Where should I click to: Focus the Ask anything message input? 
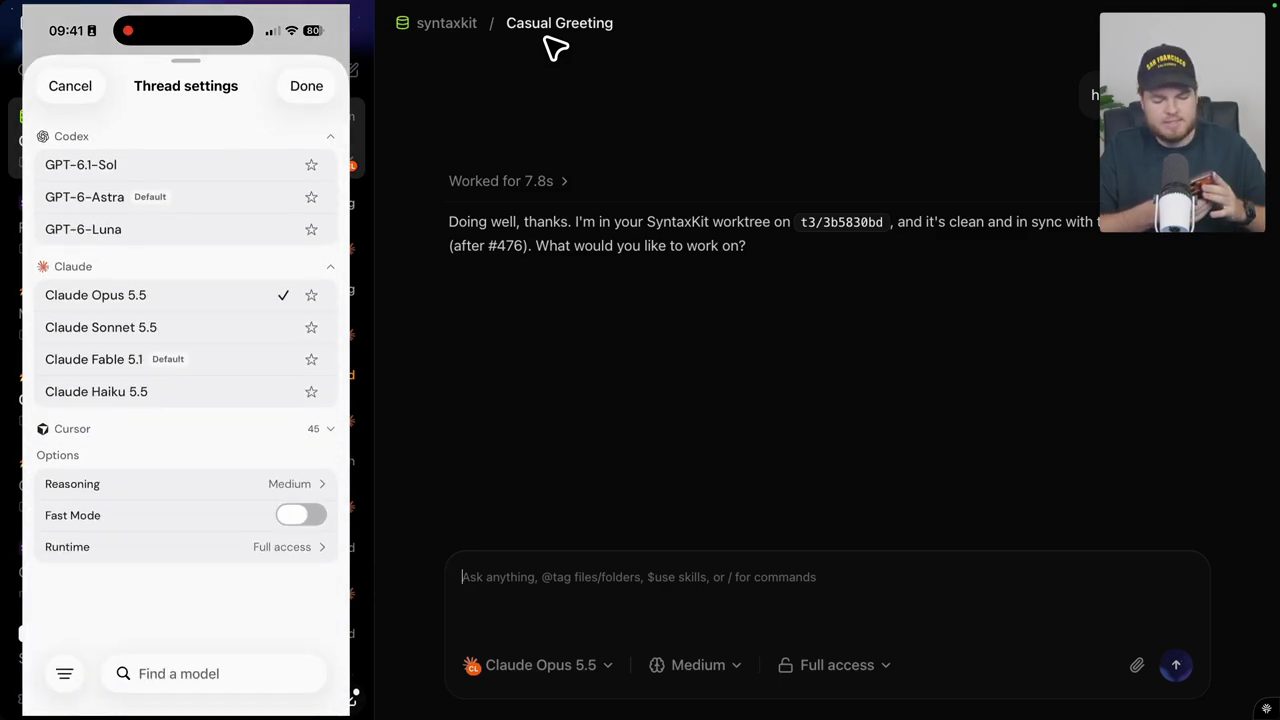click(827, 577)
